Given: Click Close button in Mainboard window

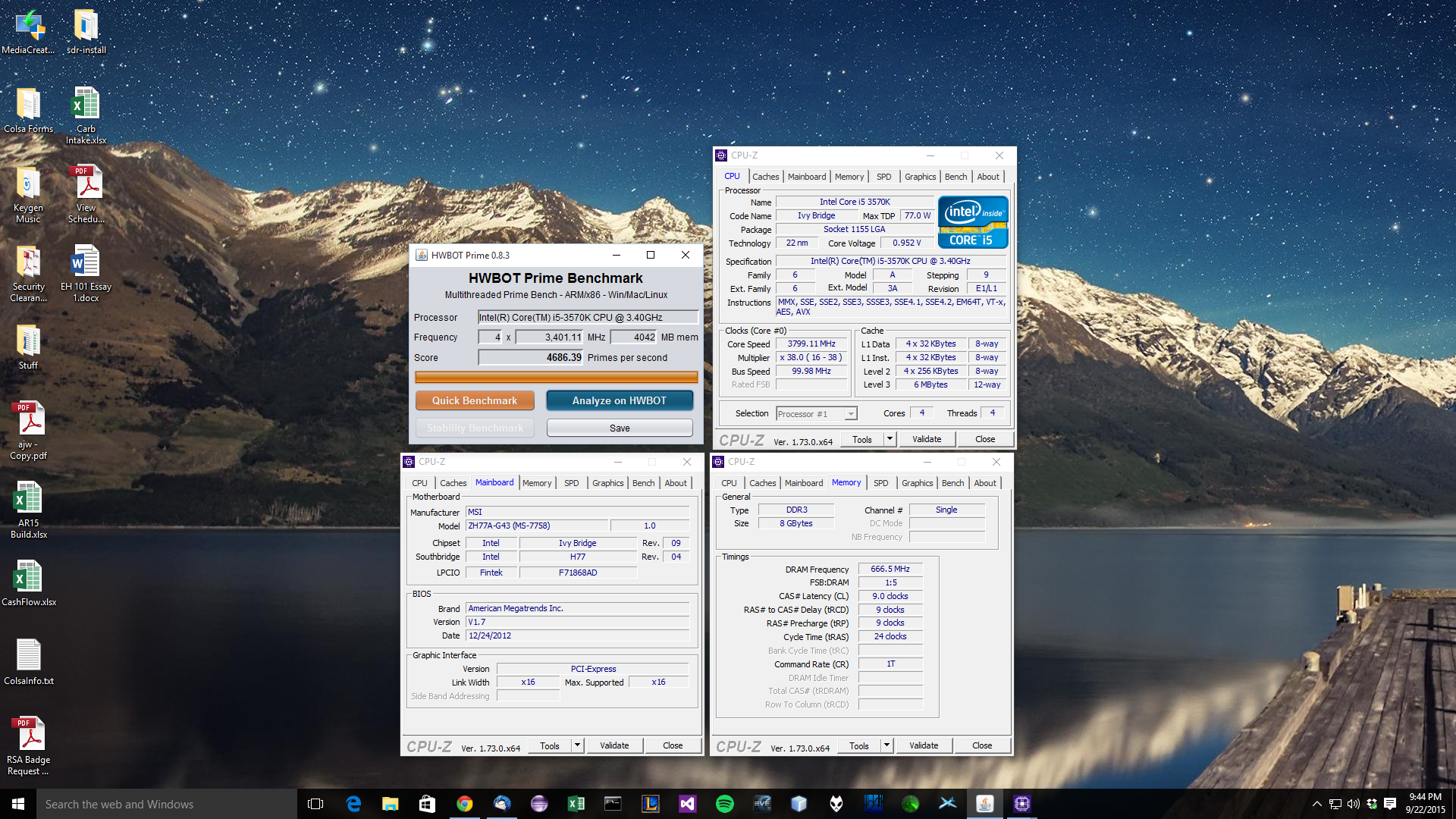Looking at the screenshot, I should (673, 745).
